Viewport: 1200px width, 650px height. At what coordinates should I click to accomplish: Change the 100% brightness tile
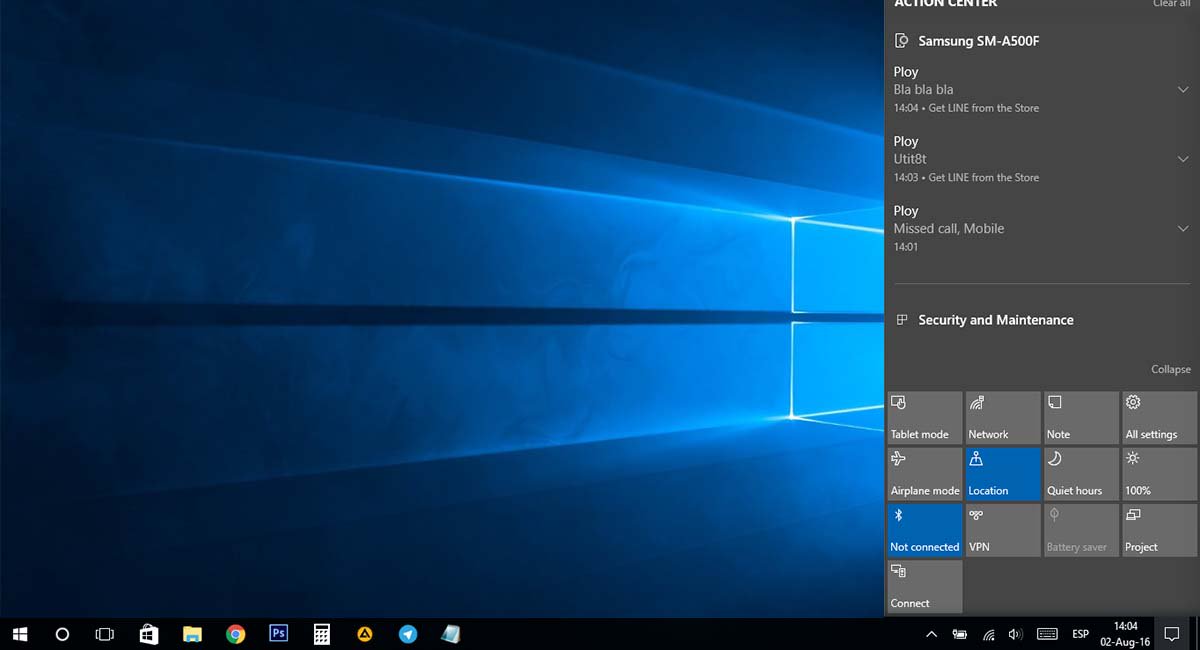point(1160,473)
